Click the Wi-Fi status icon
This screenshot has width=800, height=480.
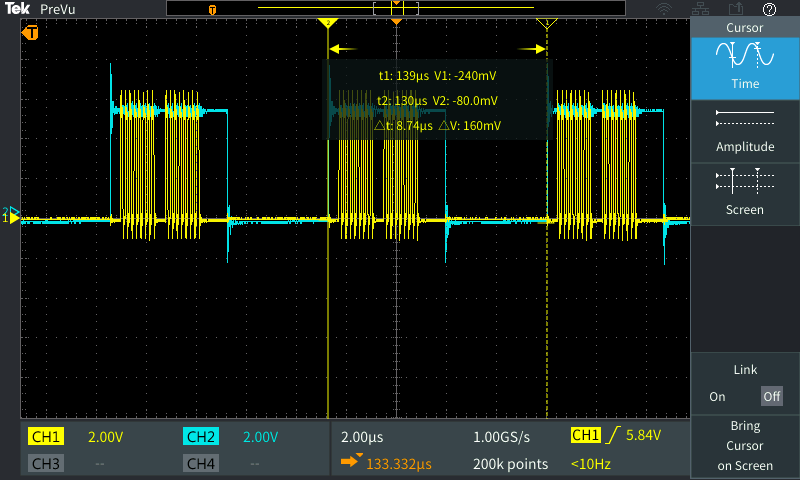tap(664, 9)
